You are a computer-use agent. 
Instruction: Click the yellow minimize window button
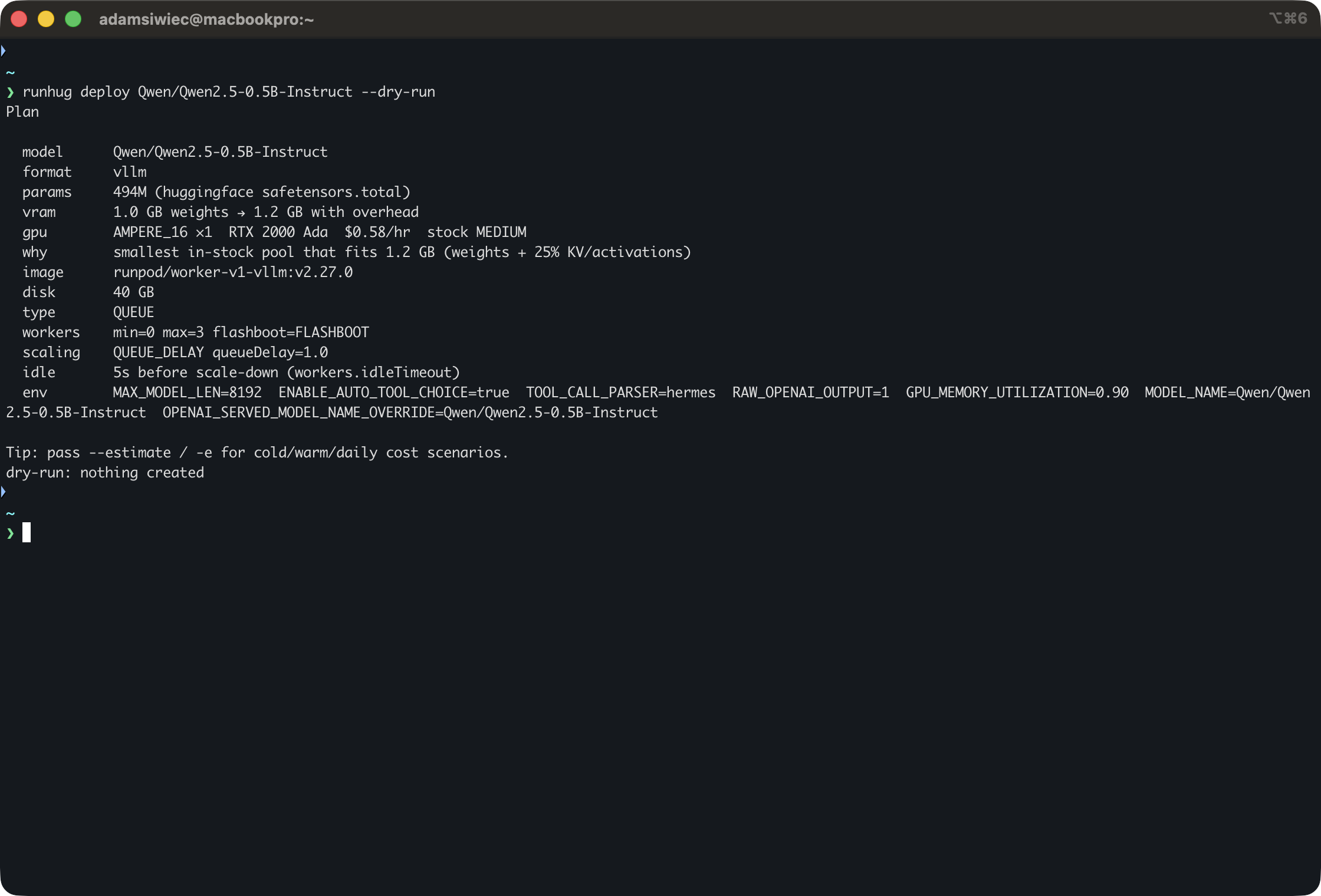point(46,19)
